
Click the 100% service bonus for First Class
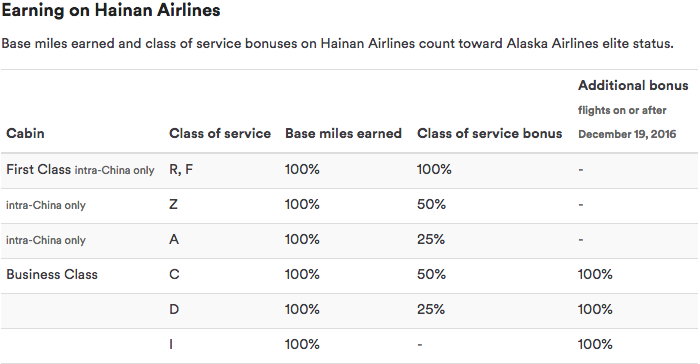(x=434, y=170)
